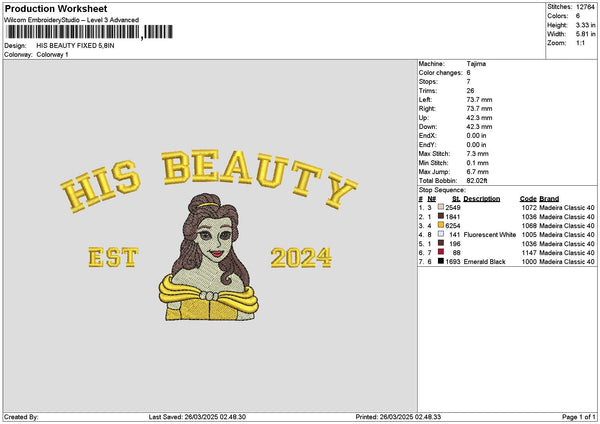Click the 'Stop Sequence:' heading
The width and height of the screenshot is (600, 424).
pos(442,190)
